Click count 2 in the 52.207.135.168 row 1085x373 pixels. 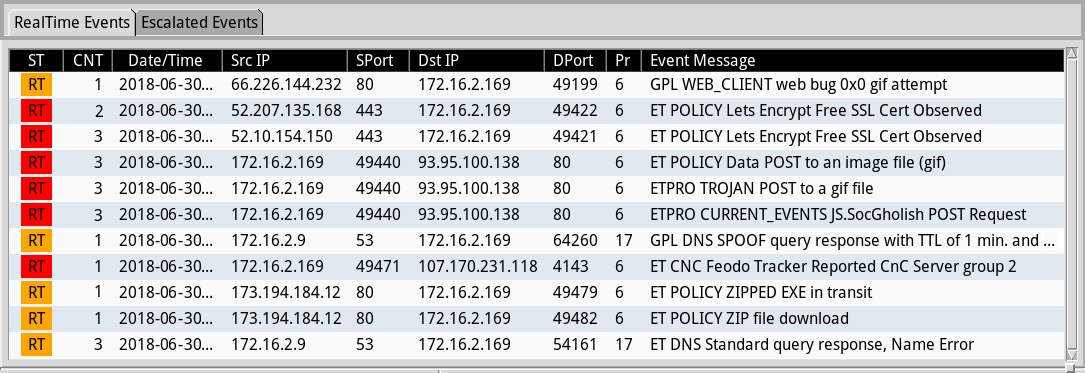point(98,110)
